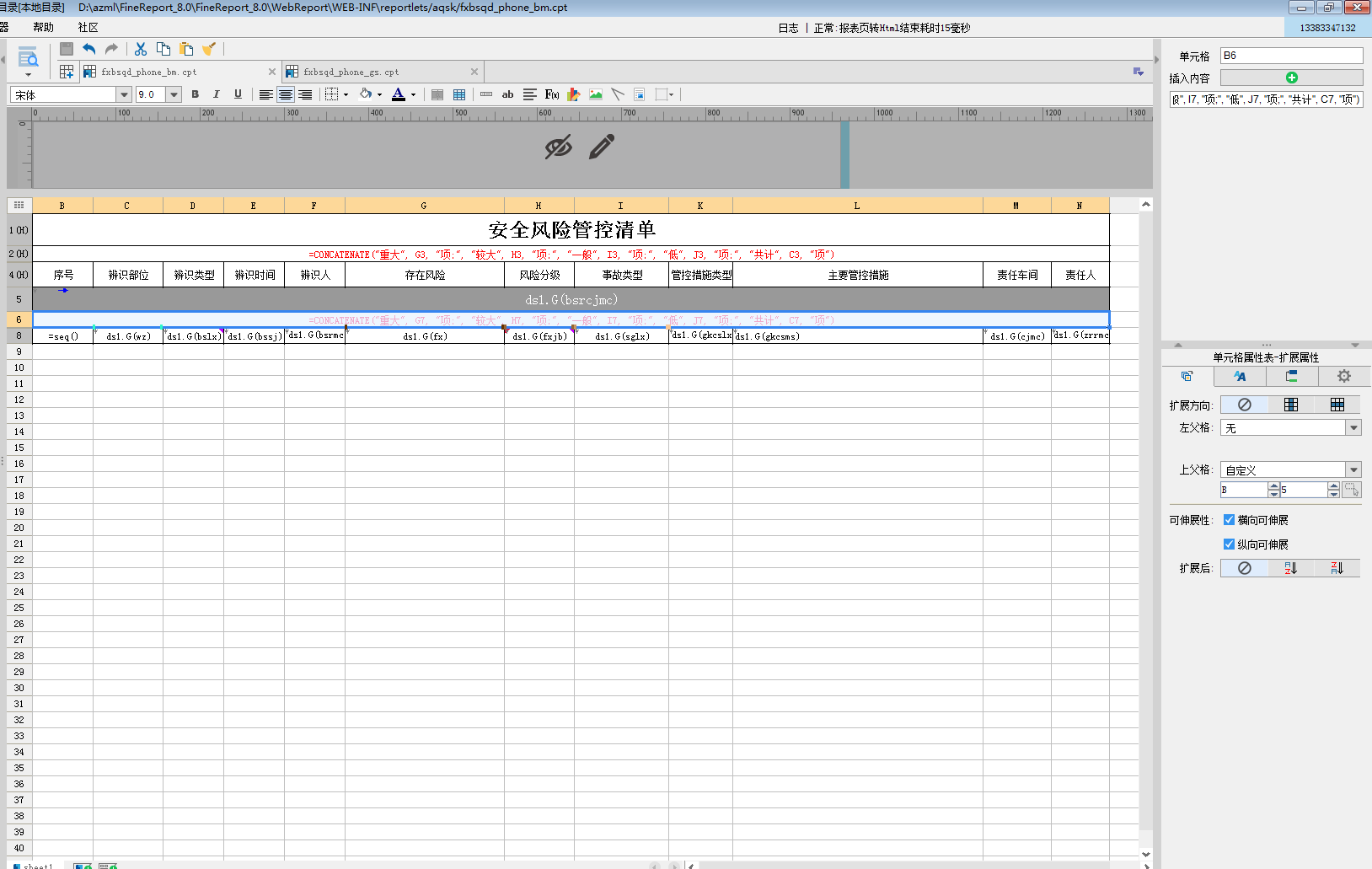Viewport: 1372px width, 869px height.
Task: Copy the selected cell
Action: (163, 49)
